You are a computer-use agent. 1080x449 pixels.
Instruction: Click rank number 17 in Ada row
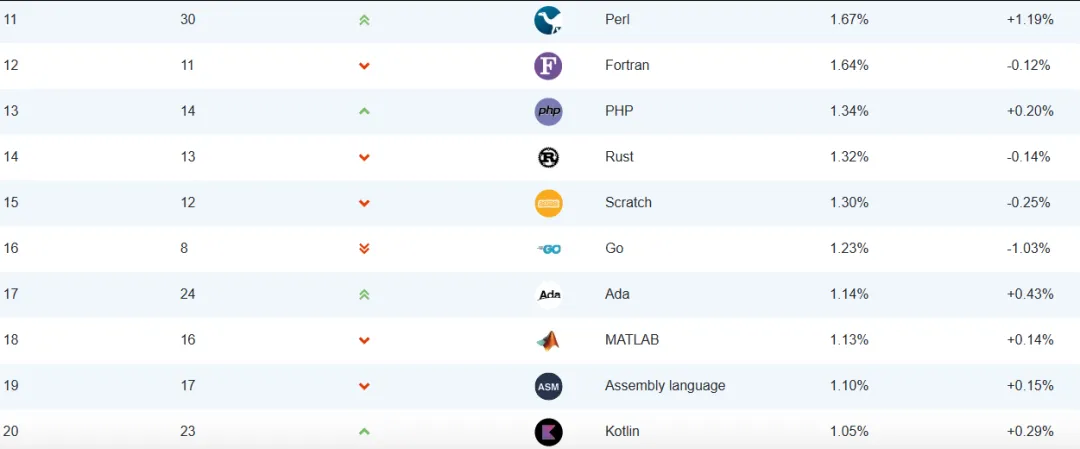[11, 295]
